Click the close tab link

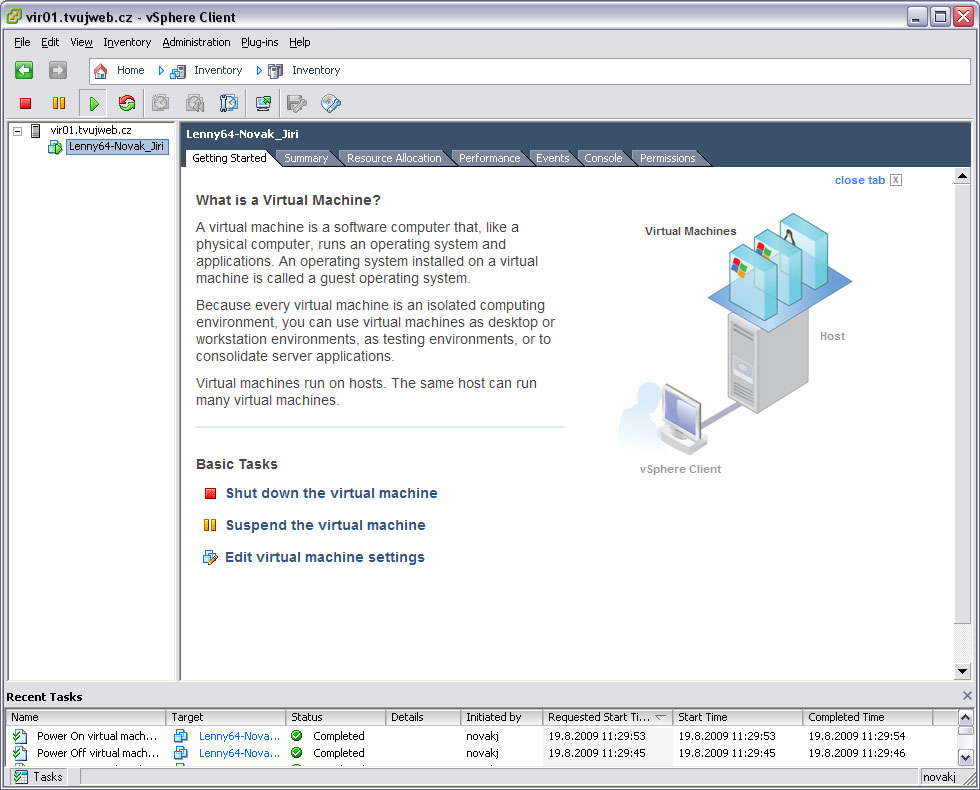click(860, 180)
